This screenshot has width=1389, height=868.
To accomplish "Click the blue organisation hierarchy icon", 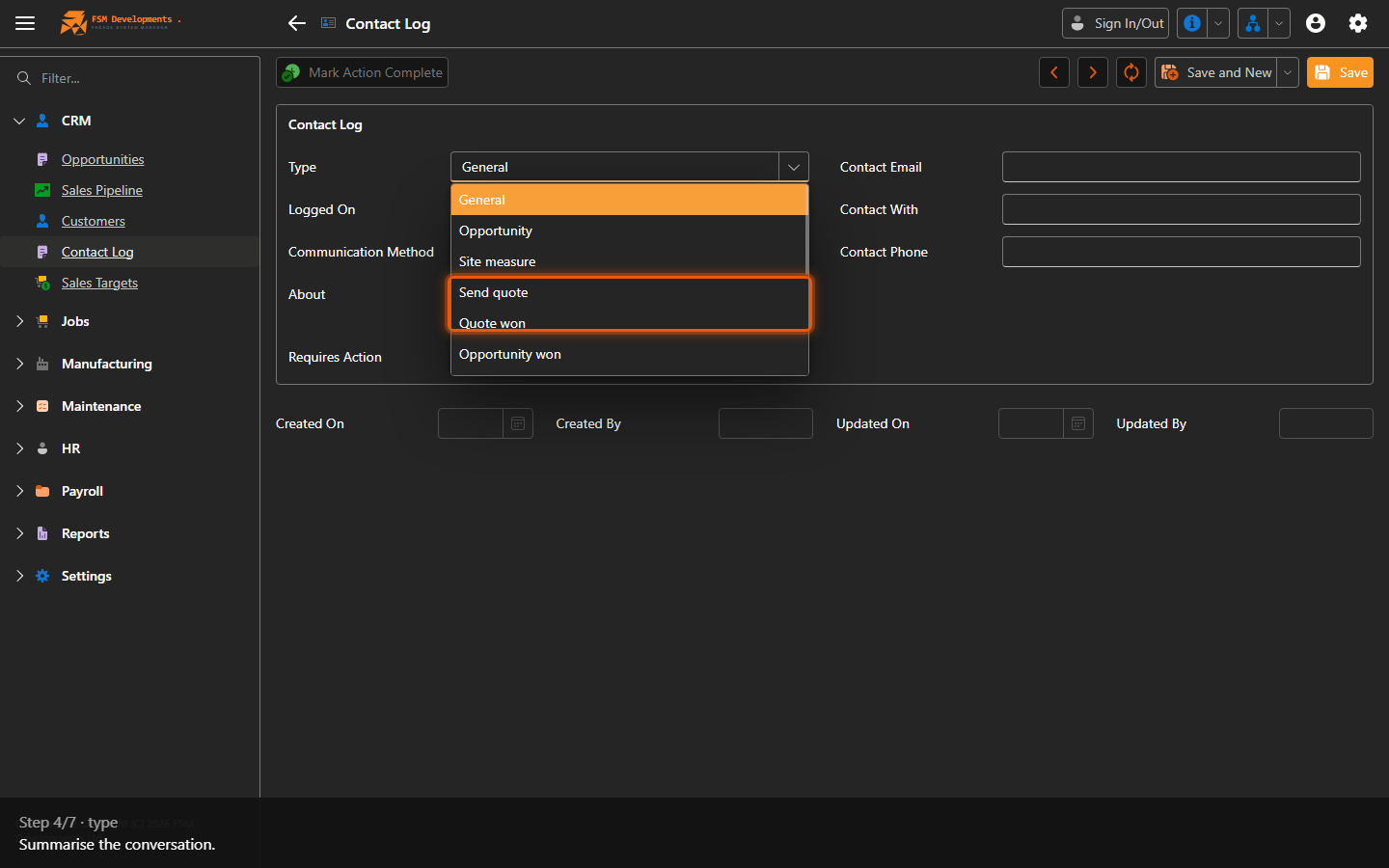I will tap(1253, 23).
